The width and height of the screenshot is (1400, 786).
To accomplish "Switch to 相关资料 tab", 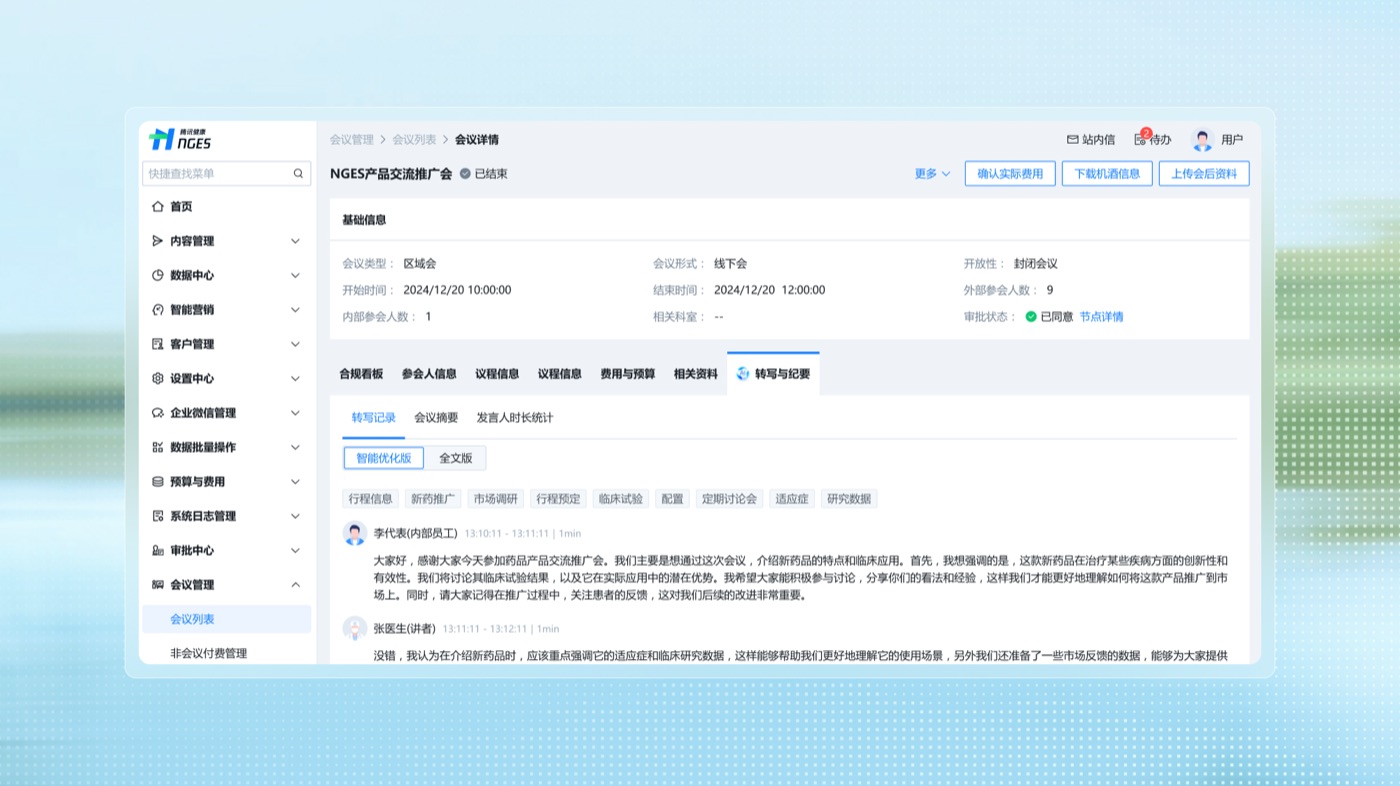I will (x=695, y=374).
